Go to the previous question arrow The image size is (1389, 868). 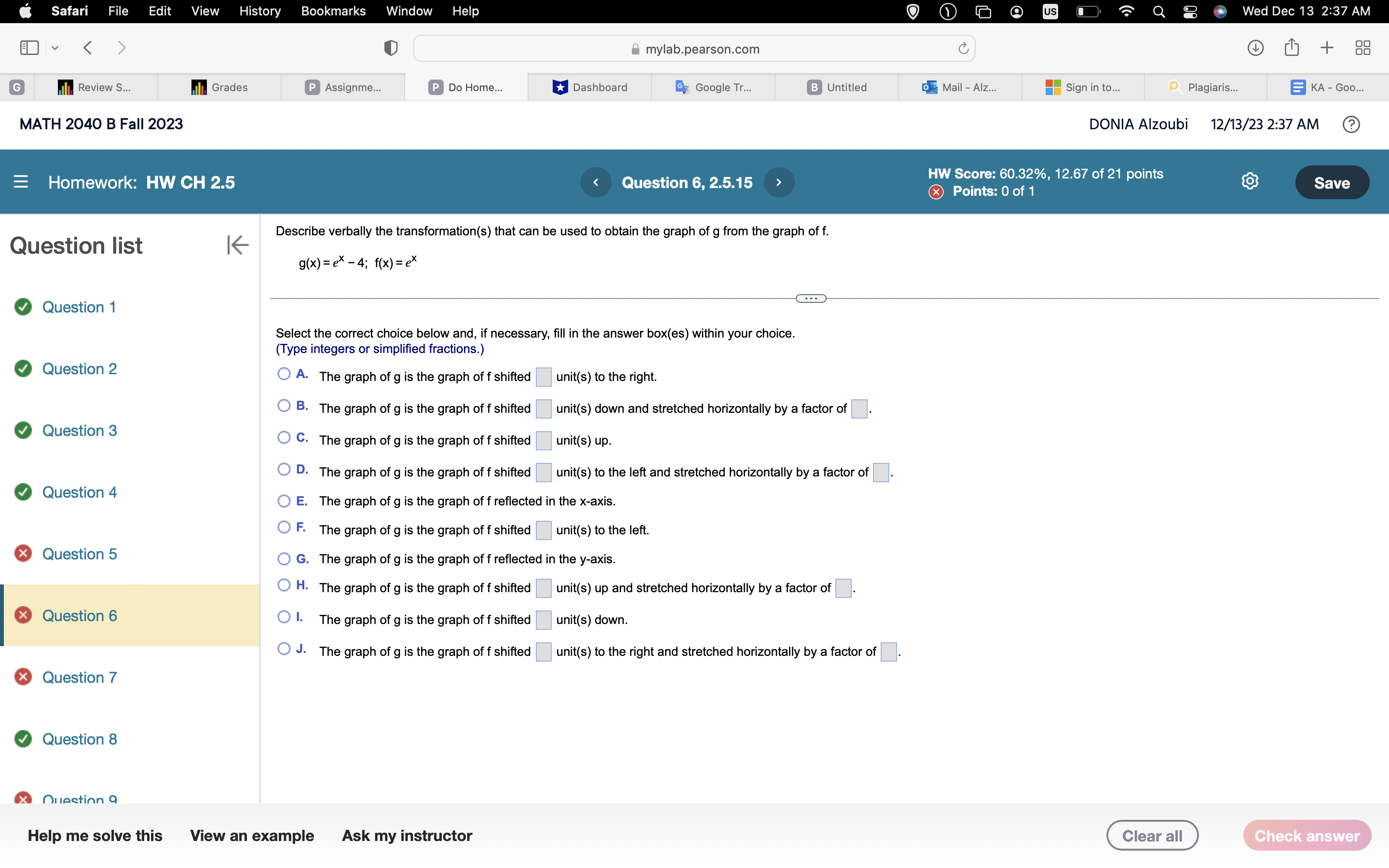point(596,183)
